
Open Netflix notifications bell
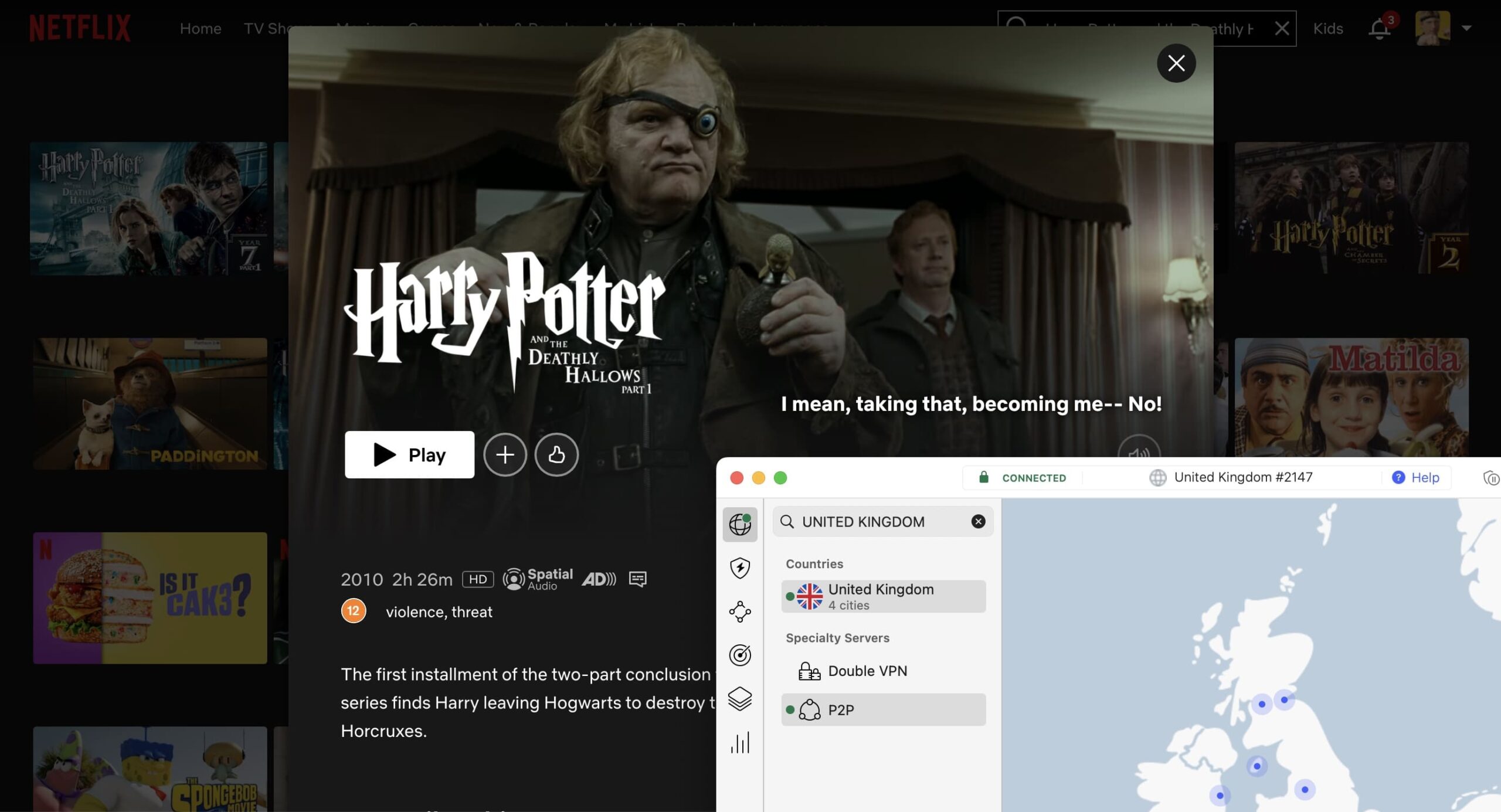pyautogui.click(x=1380, y=28)
